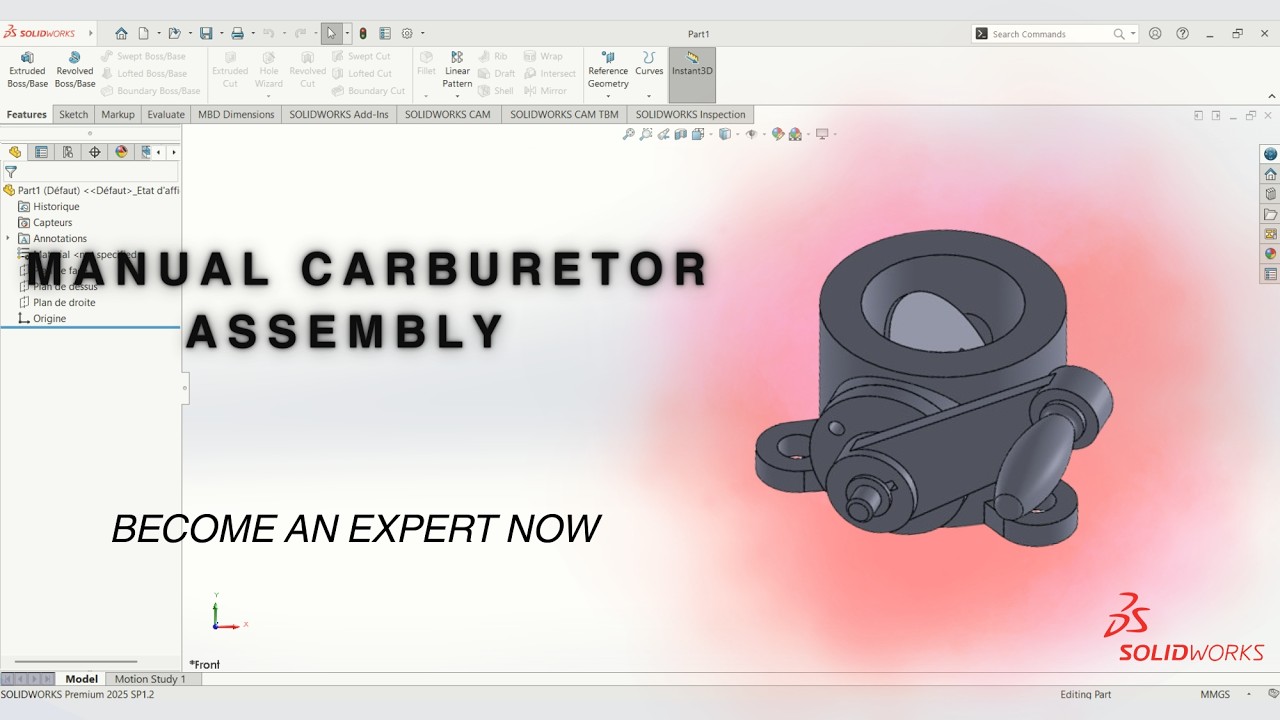The image size is (1280, 720).
Task: Select Origine in the feature tree
Action: point(42,318)
